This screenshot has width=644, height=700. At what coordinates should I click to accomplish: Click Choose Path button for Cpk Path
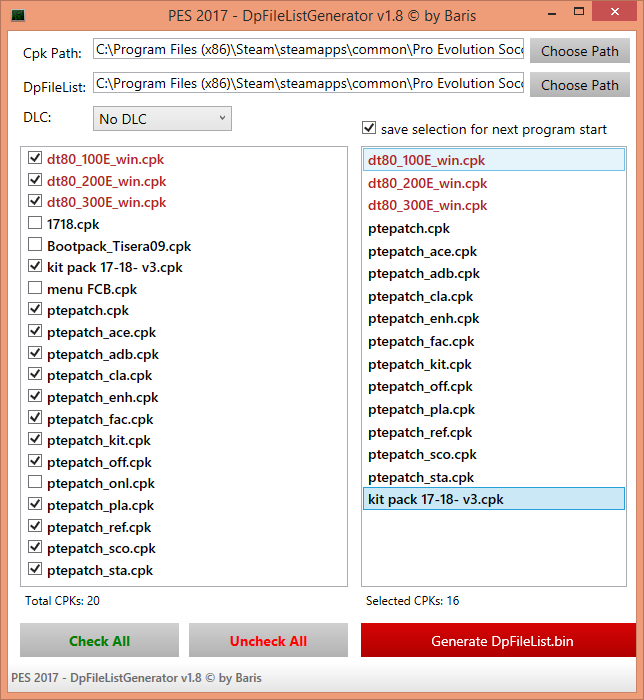[x=580, y=51]
